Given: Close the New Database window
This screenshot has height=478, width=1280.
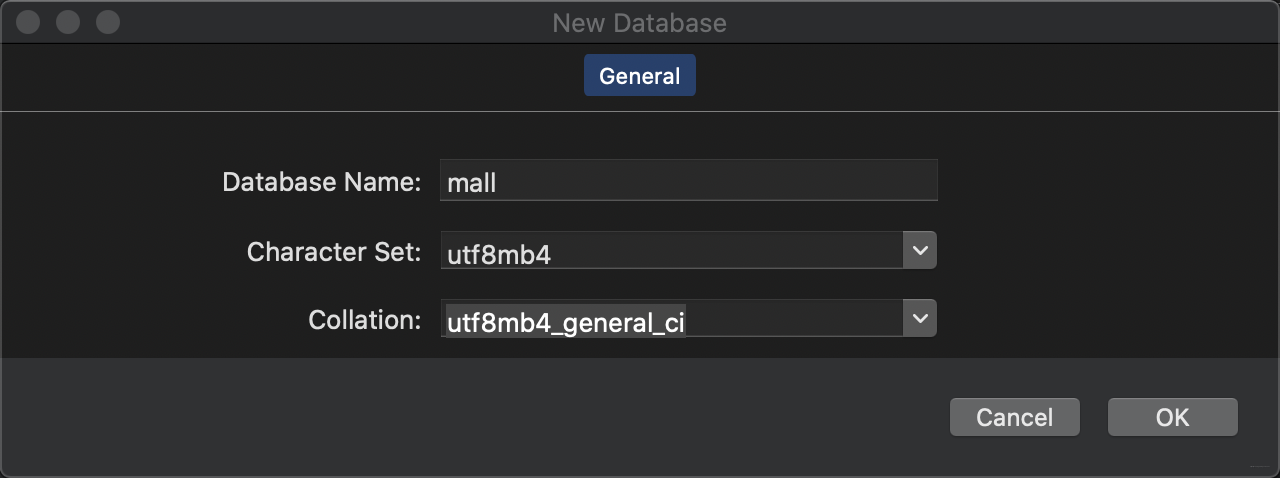Looking at the screenshot, I should coord(29,22).
